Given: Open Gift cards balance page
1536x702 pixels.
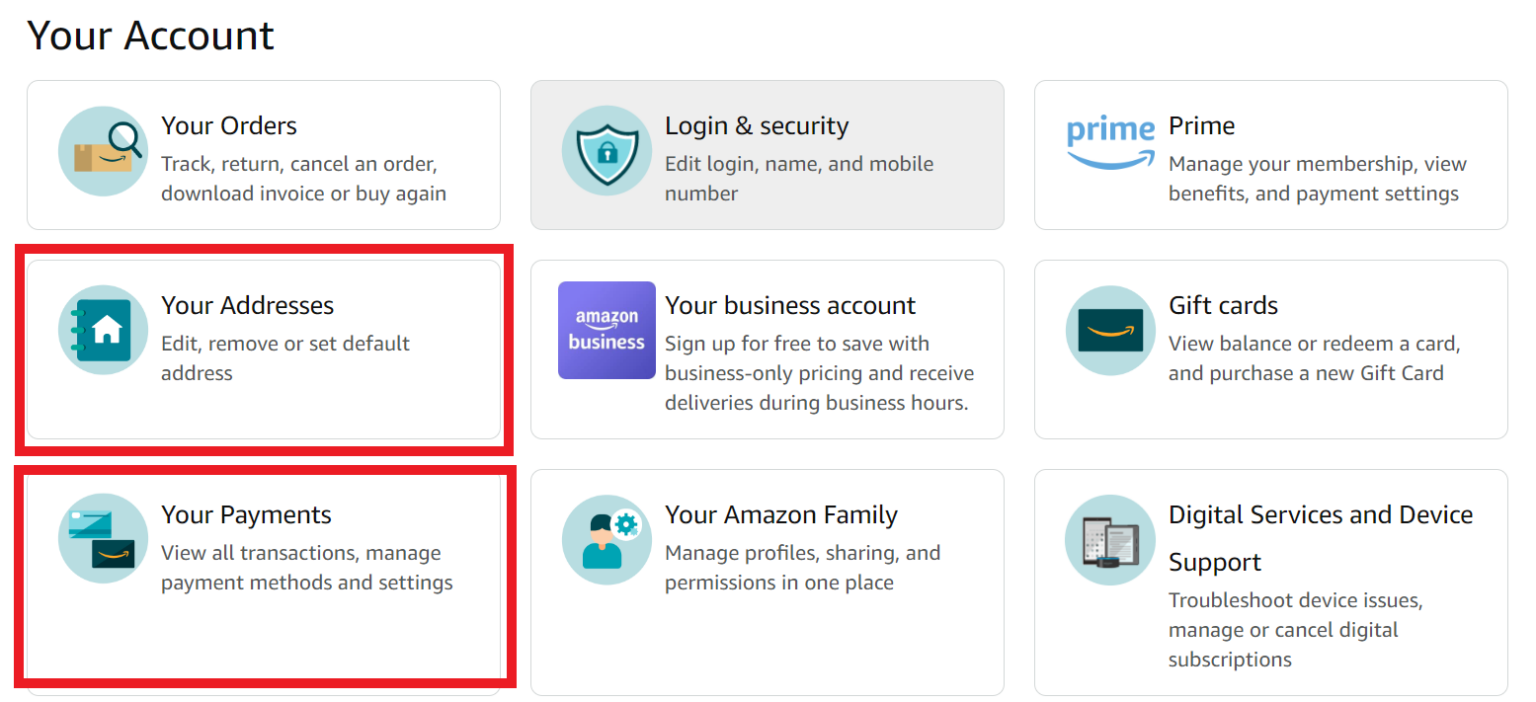Looking at the screenshot, I should click(x=1270, y=340).
